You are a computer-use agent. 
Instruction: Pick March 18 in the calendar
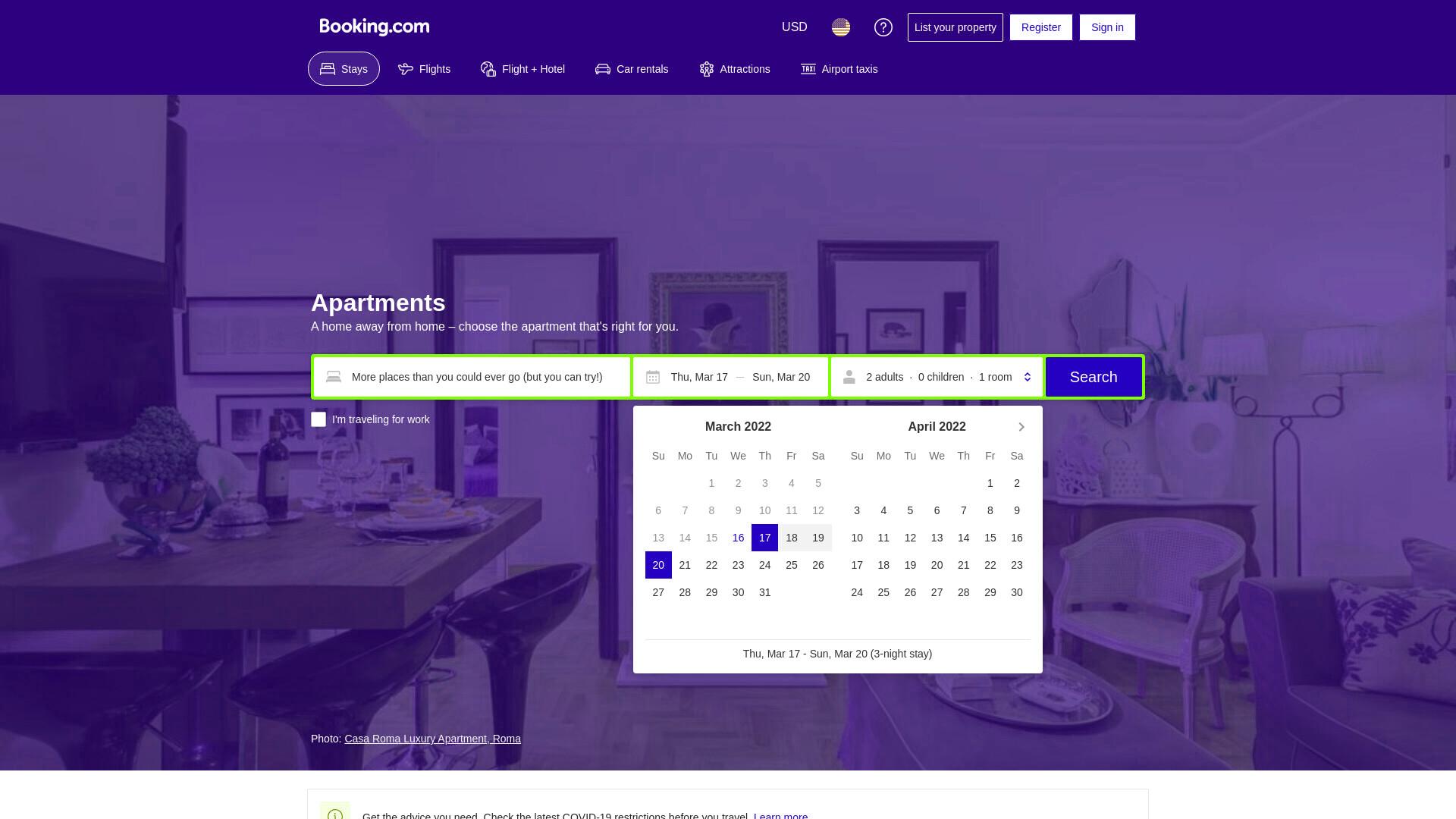tap(791, 538)
